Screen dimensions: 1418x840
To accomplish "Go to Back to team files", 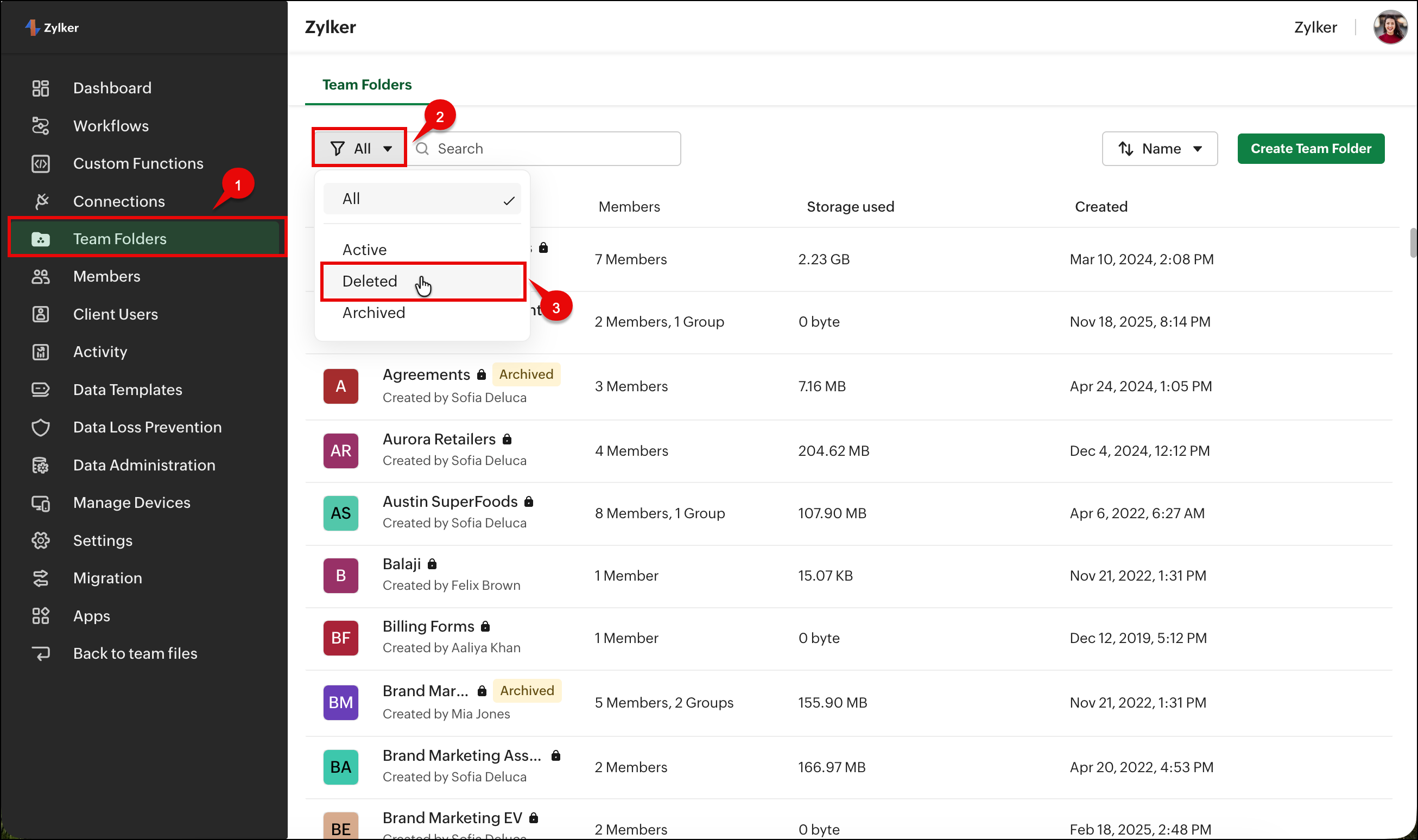I will pyautogui.click(x=135, y=653).
